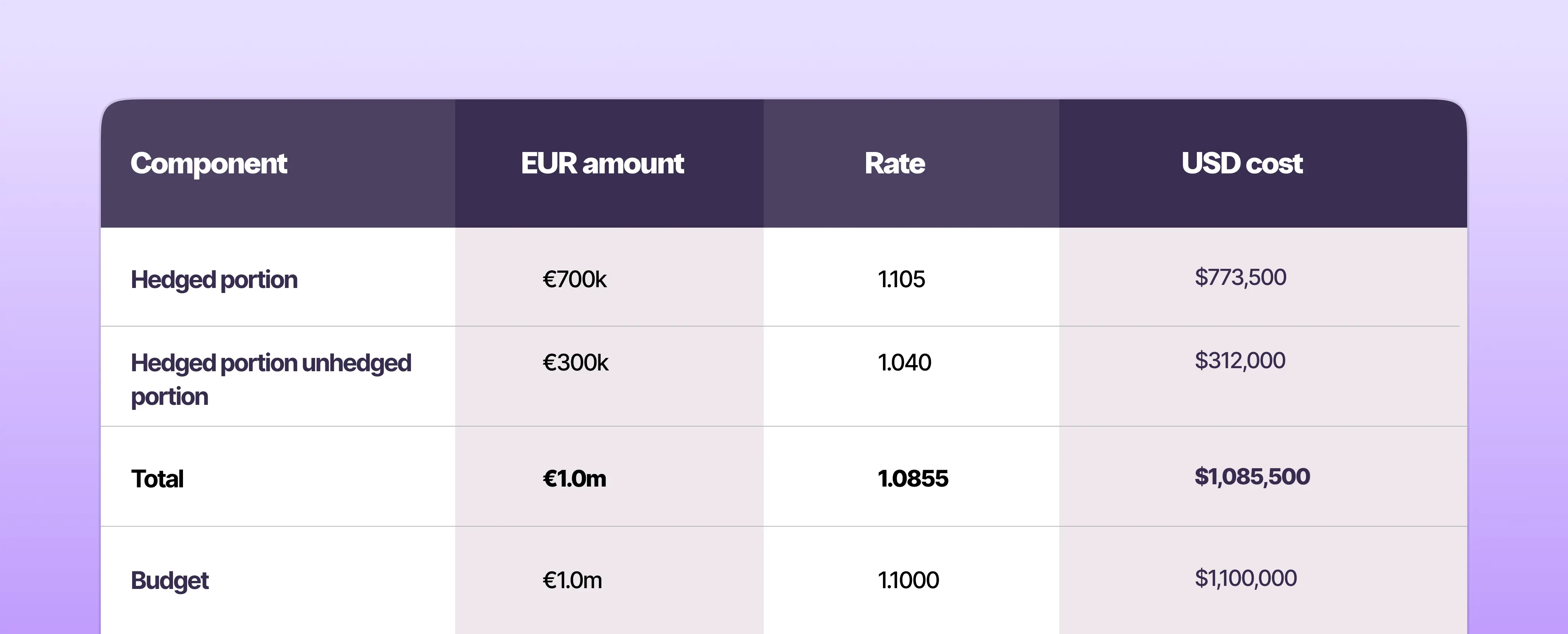Click the Rate column header

(x=894, y=163)
